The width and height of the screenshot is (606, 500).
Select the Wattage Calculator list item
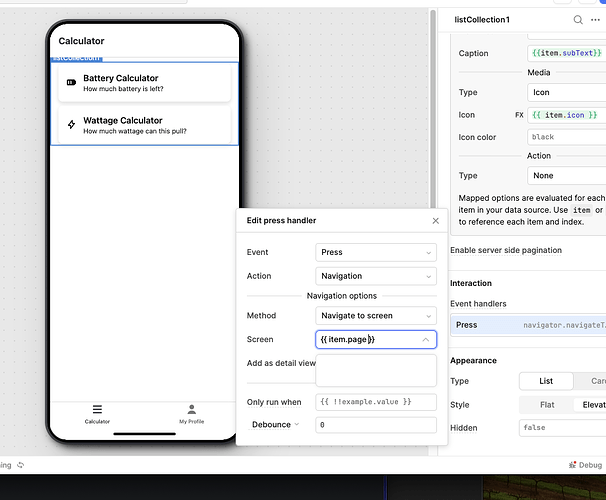click(x=145, y=125)
